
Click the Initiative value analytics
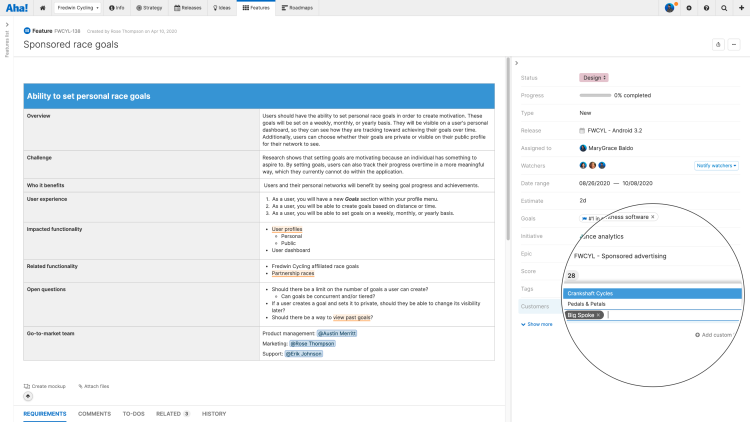[x=603, y=236]
